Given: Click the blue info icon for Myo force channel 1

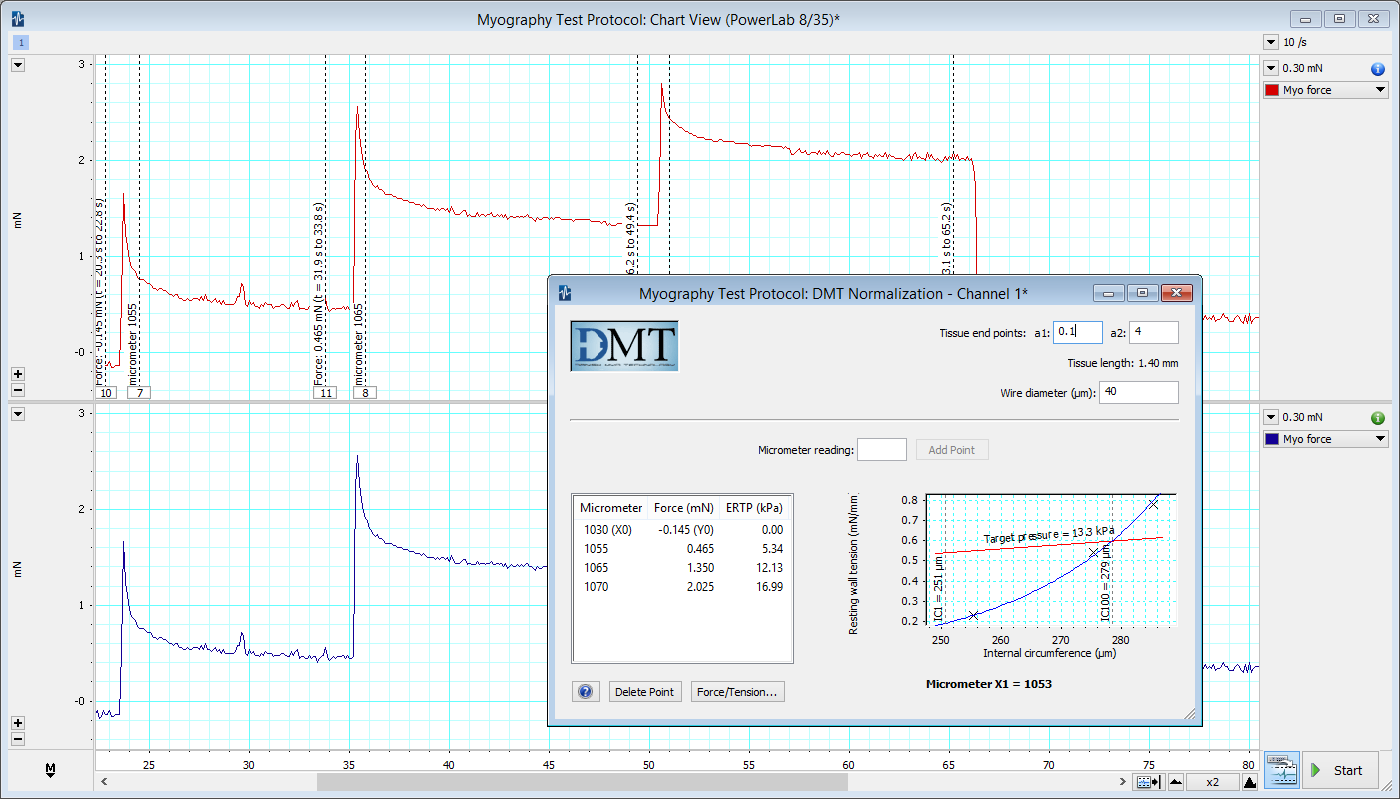Looking at the screenshot, I should coord(1377,69).
